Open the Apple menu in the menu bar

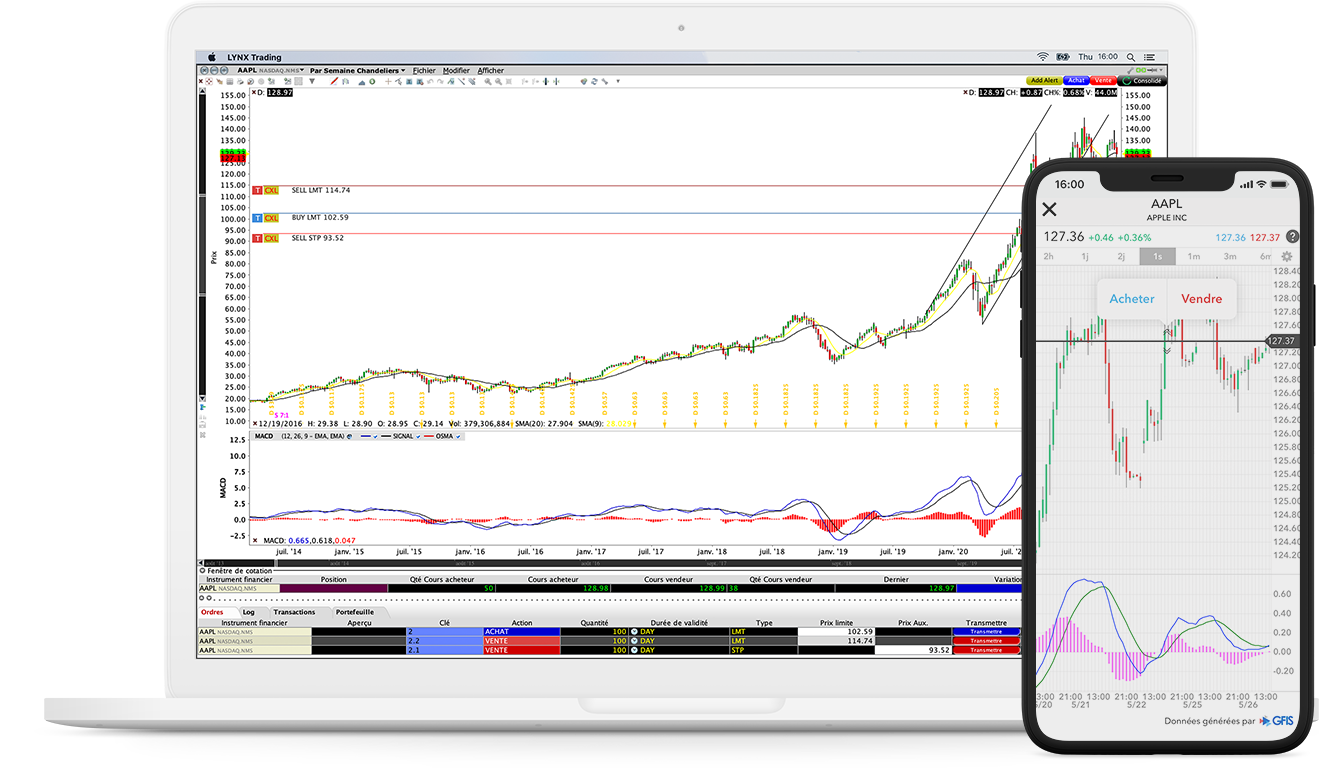coord(212,57)
